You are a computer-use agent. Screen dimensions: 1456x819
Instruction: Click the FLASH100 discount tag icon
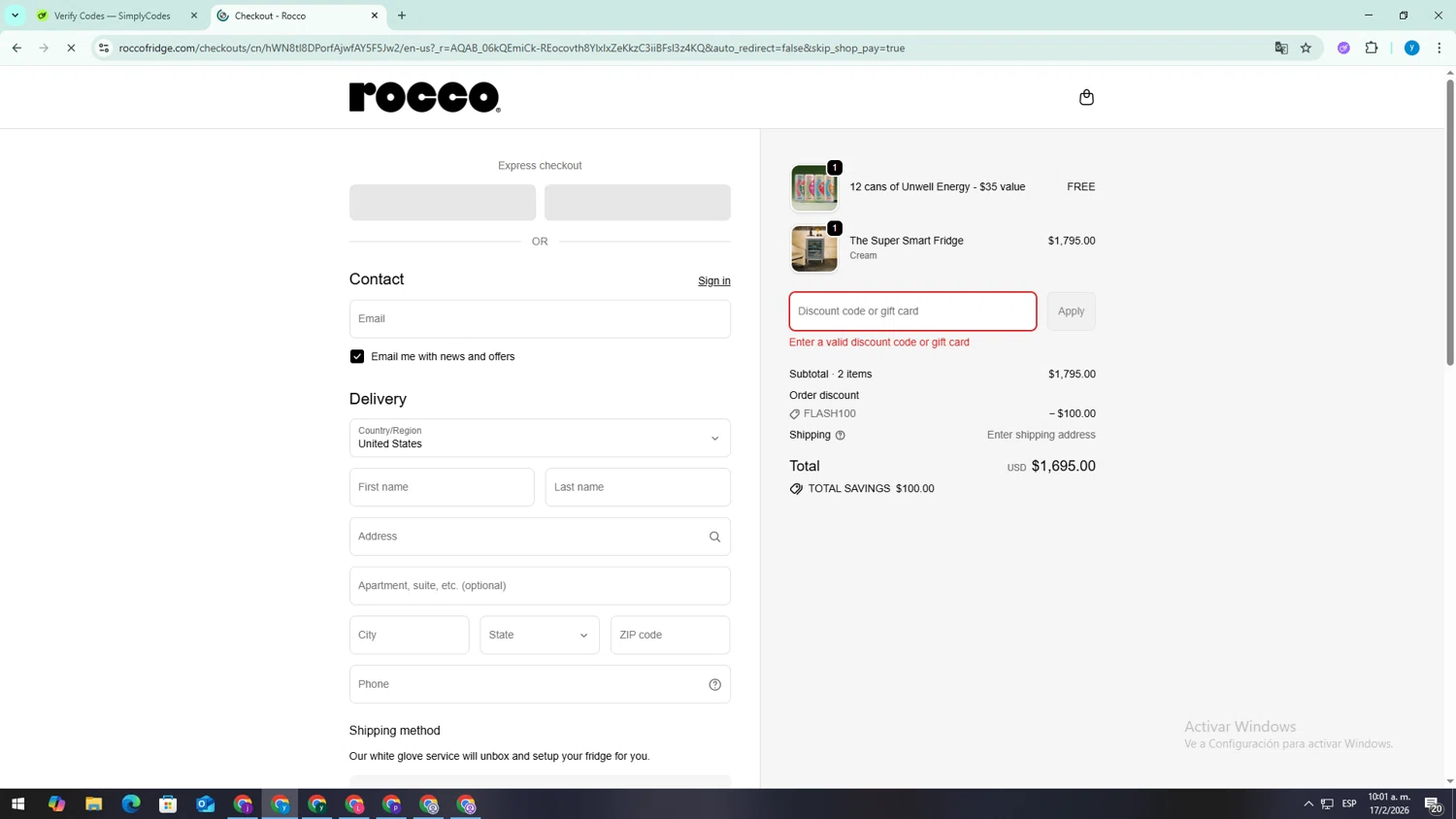click(795, 414)
